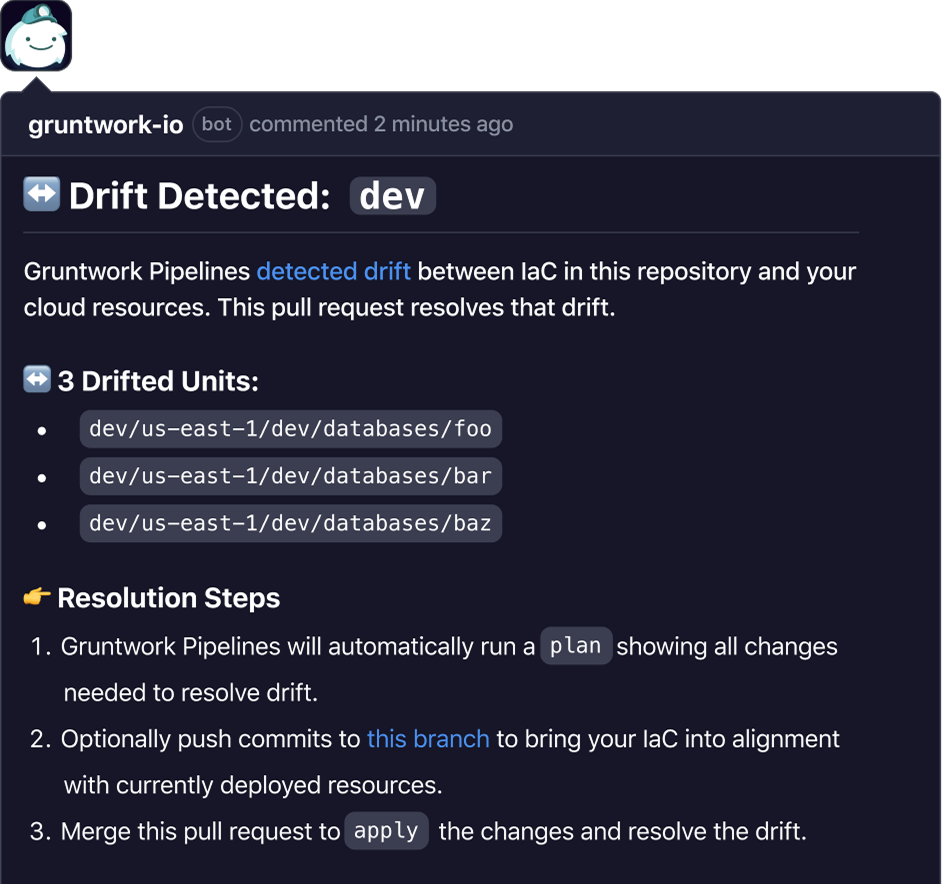The height and width of the screenshot is (884, 942).
Task: Click the arrow emoji beside Drift Detected
Action: click(41, 194)
